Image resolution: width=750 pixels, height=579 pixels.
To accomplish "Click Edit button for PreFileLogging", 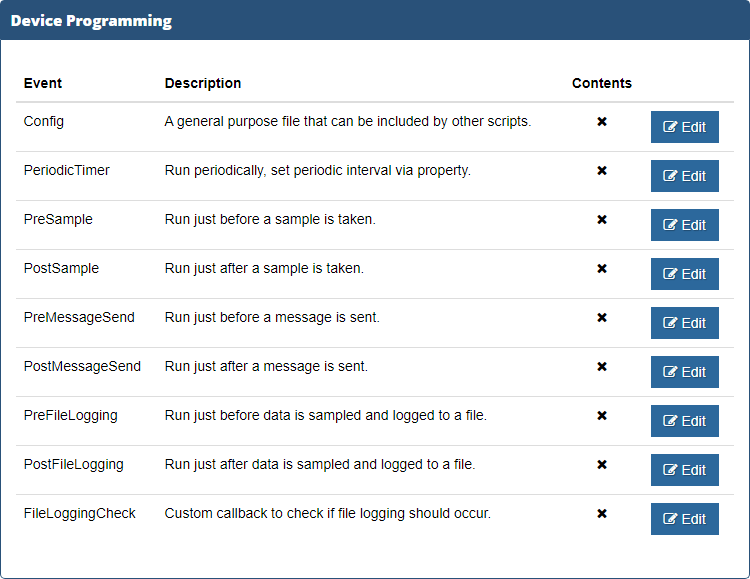I will point(684,421).
